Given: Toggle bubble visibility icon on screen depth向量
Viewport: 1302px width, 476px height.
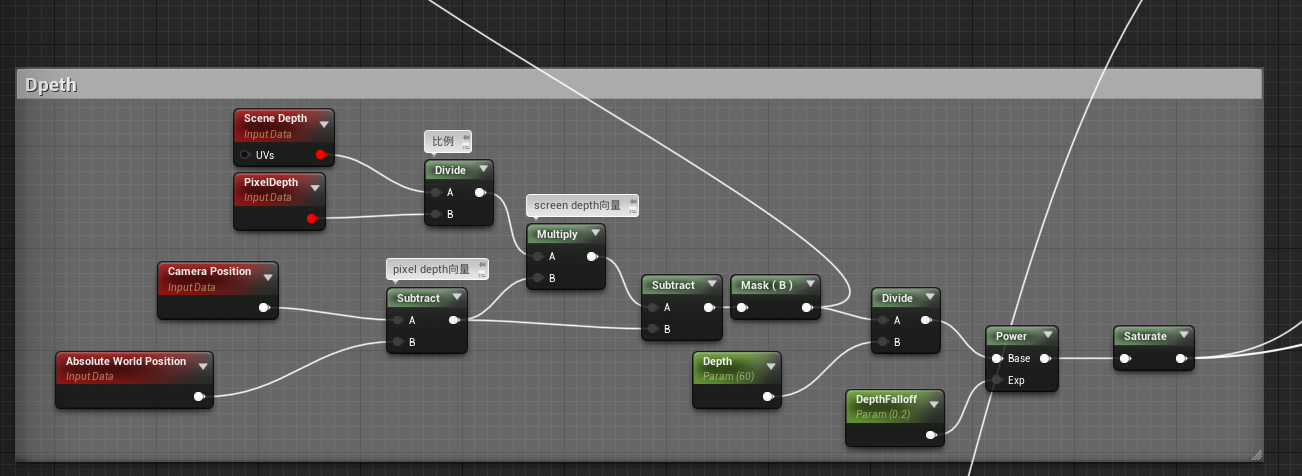Looking at the screenshot, I should pyautogui.click(x=632, y=211).
